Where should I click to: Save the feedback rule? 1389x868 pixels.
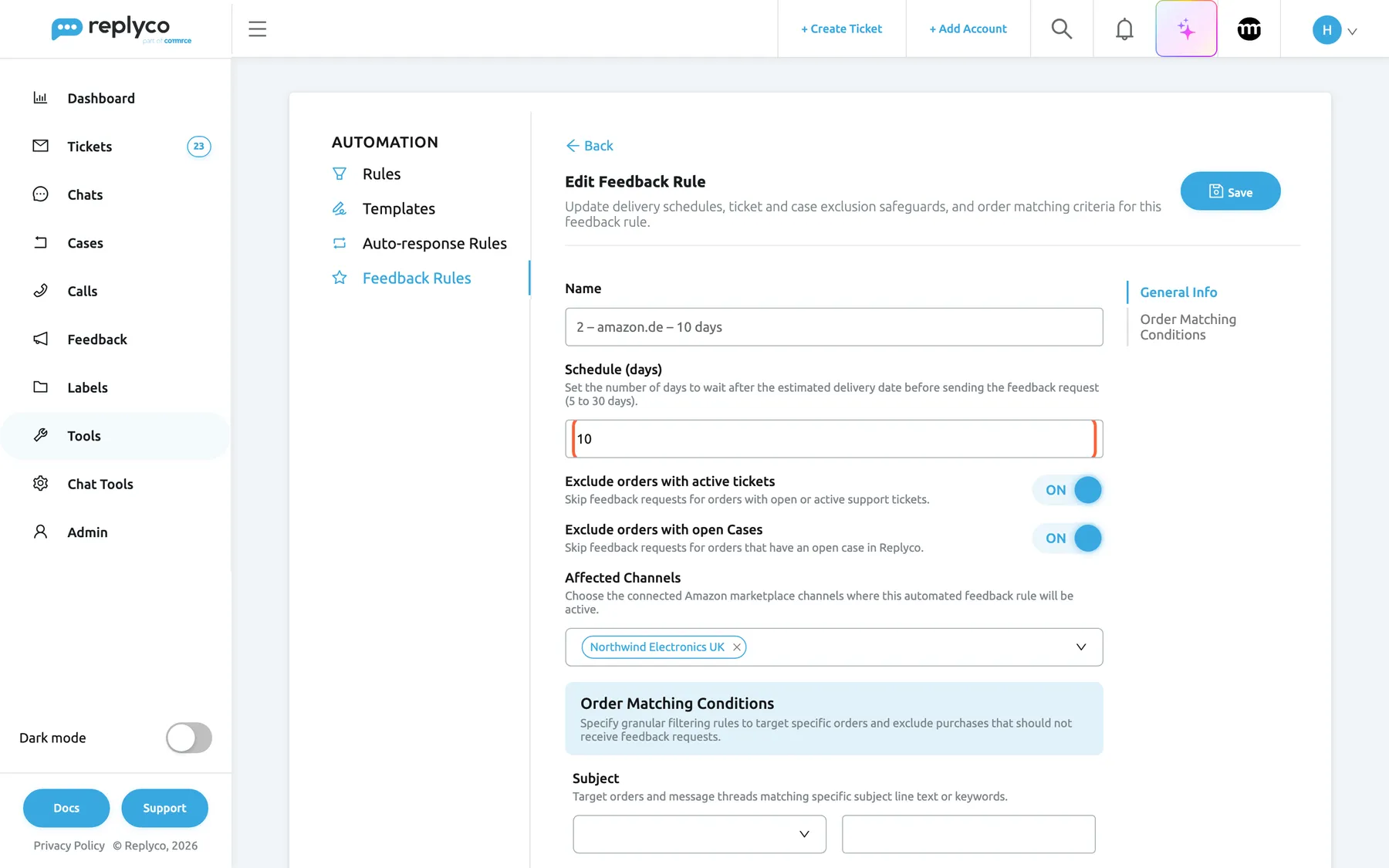[1230, 191]
